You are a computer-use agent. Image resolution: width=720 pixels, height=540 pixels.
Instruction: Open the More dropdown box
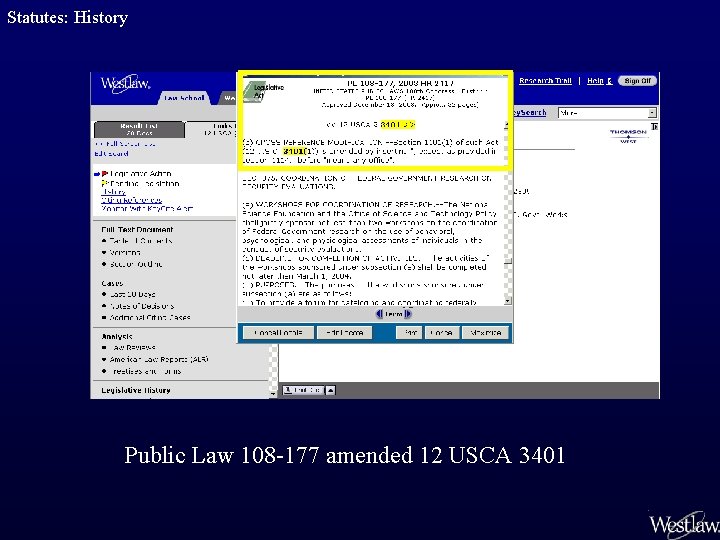[607, 112]
